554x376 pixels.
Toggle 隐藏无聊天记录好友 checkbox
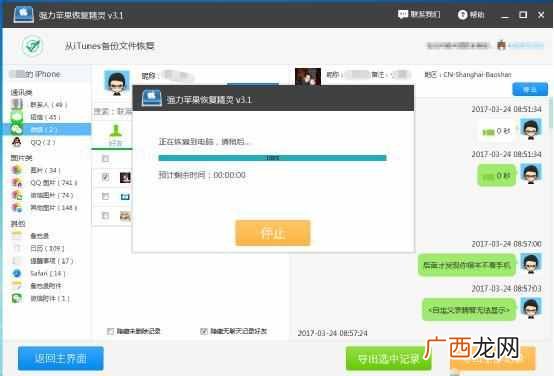coord(204,331)
